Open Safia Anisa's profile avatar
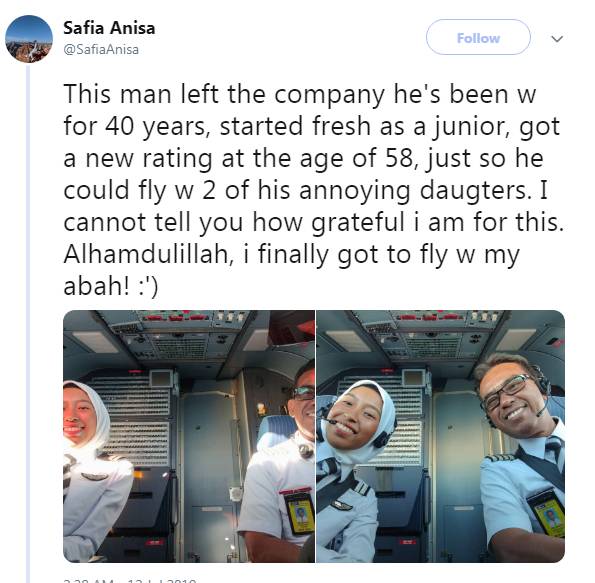The image size is (595, 583). [x=29, y=39]
